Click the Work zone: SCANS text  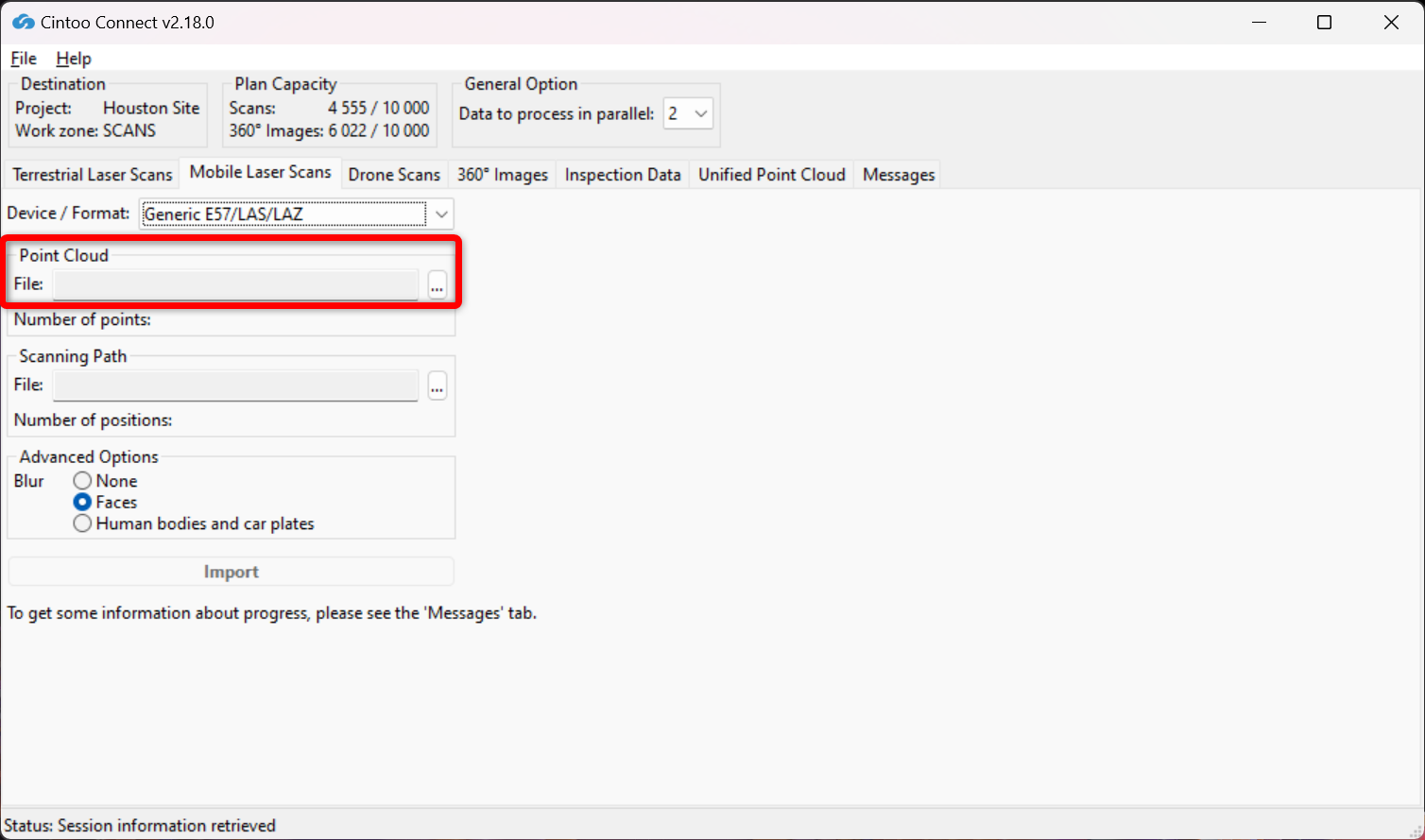[86, 130]
